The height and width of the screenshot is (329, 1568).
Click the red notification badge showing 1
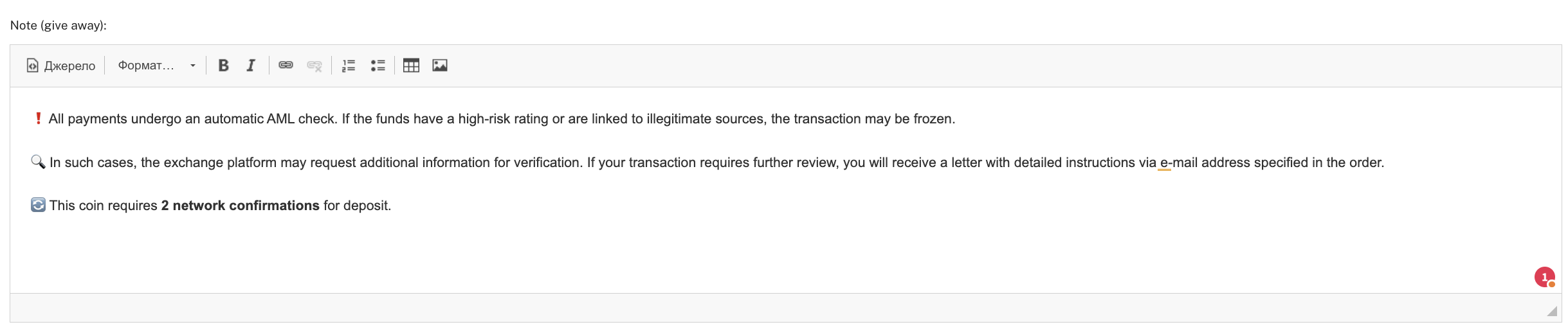1544,277
